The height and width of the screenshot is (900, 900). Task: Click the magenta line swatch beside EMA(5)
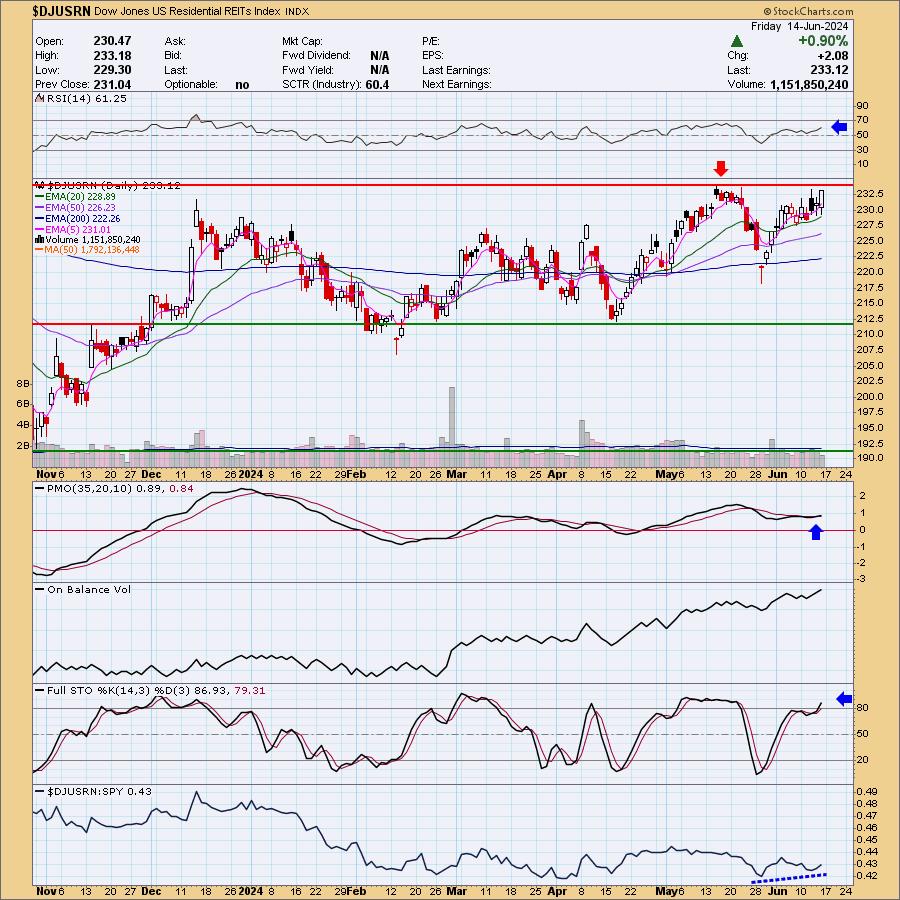point(40,229)
